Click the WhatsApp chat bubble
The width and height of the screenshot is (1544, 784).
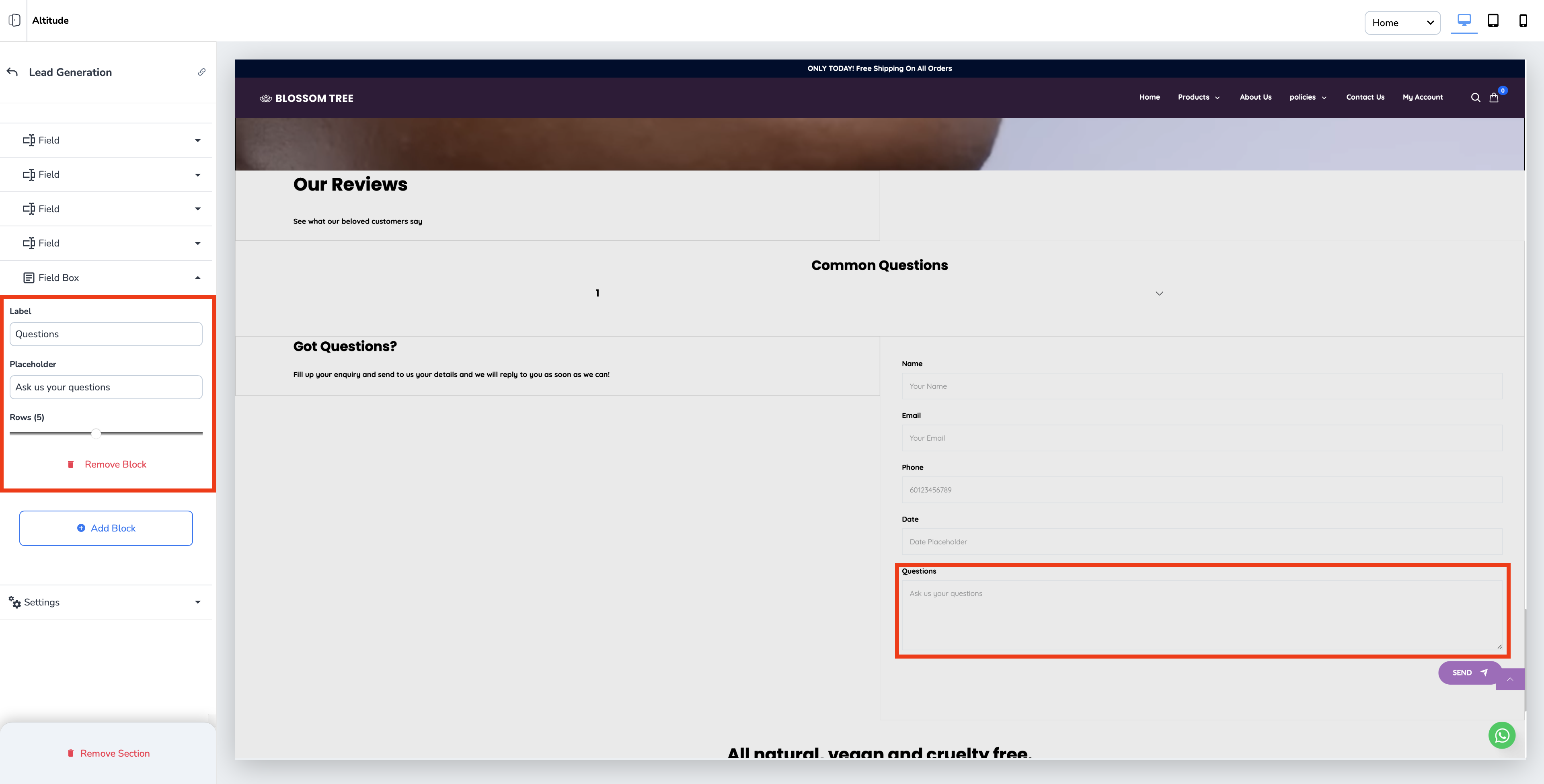[1501, 735]
